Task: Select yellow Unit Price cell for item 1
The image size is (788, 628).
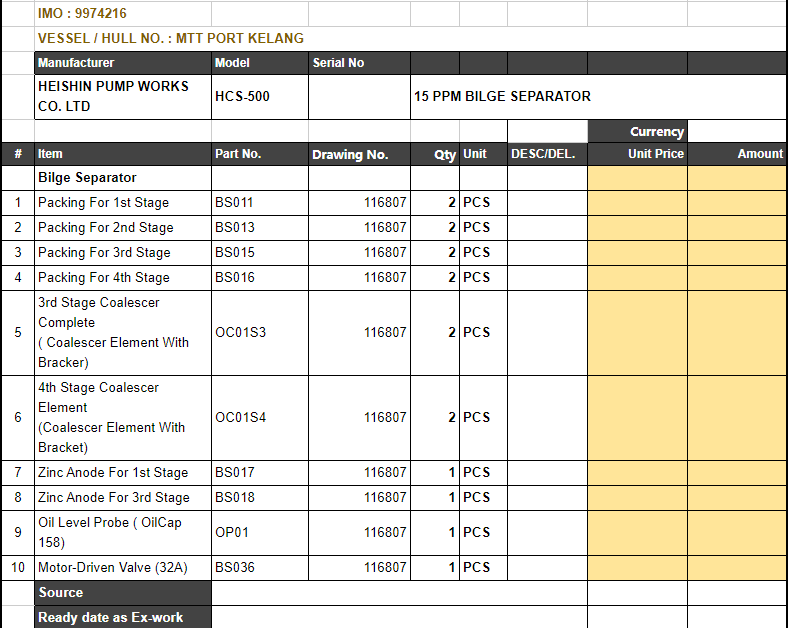Action: [637, 202]
